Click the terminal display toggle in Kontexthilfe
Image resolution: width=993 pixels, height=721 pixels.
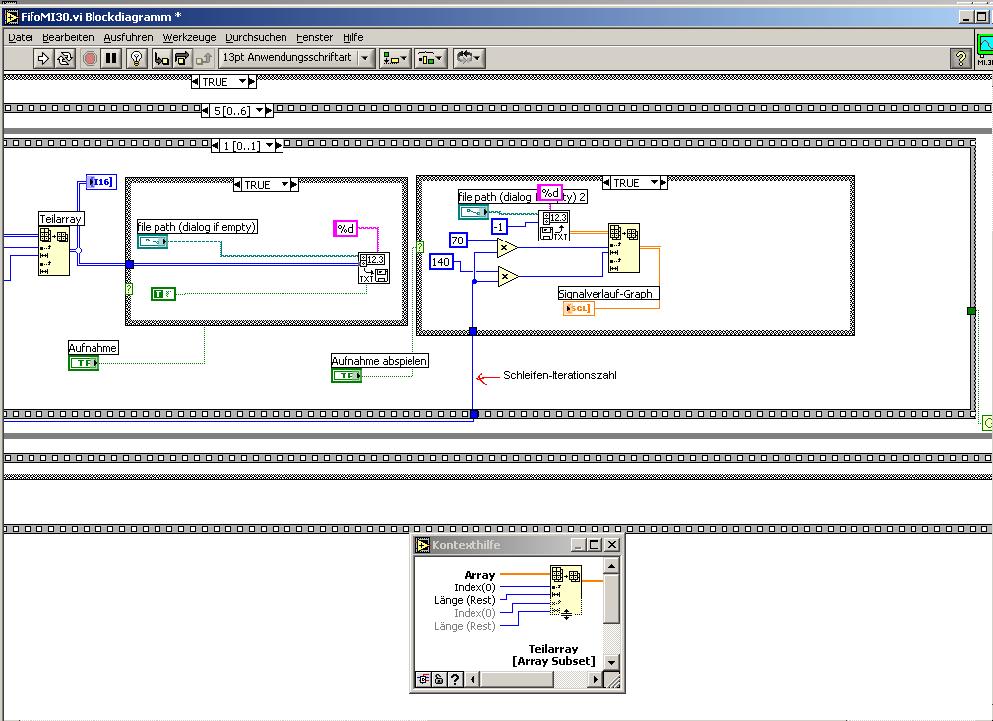[x=422, y=680]
